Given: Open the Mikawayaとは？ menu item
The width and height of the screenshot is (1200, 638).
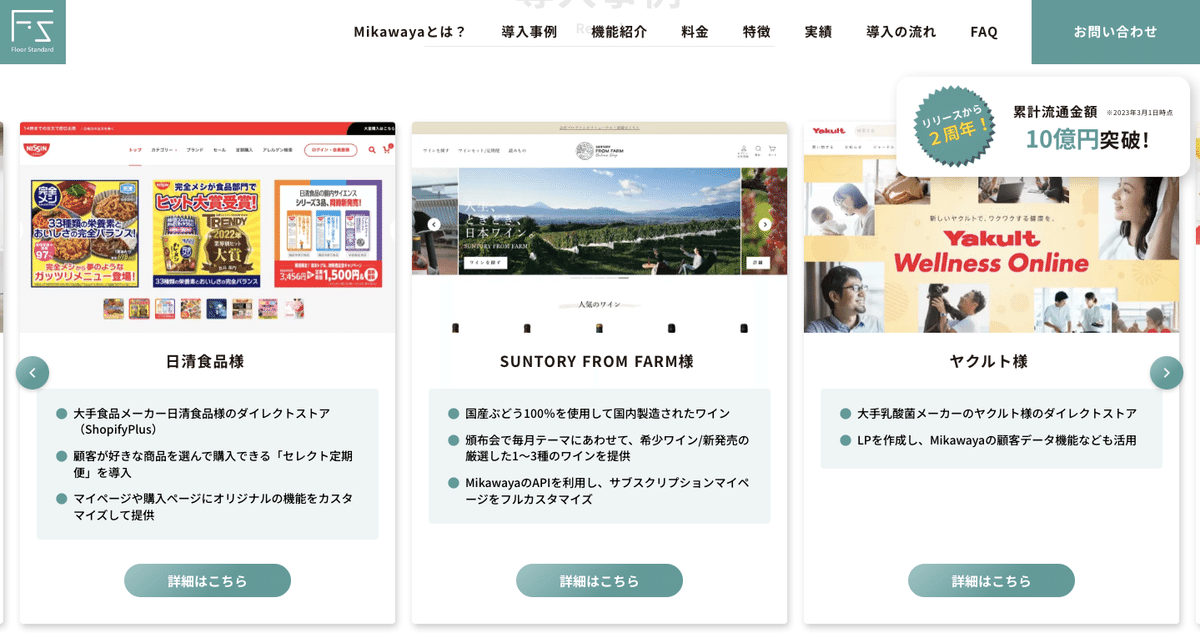Looking at the screenshot, I should [x=410, y=31].
